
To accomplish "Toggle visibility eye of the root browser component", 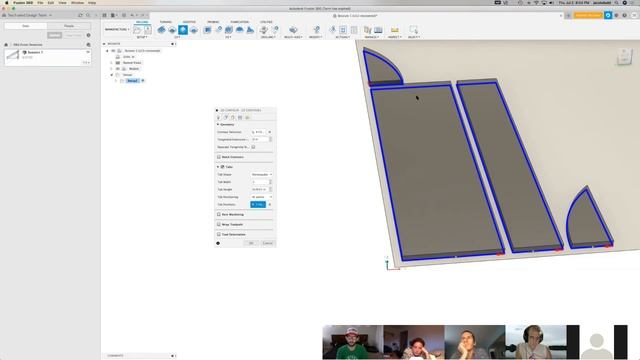I will pos(113,51).
